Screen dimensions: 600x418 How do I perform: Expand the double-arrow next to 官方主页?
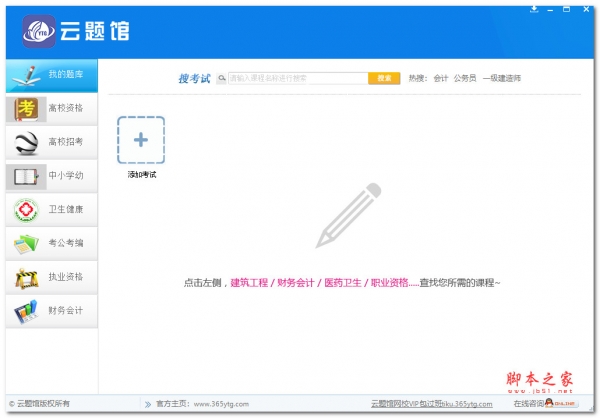click(x=145, y=405)
